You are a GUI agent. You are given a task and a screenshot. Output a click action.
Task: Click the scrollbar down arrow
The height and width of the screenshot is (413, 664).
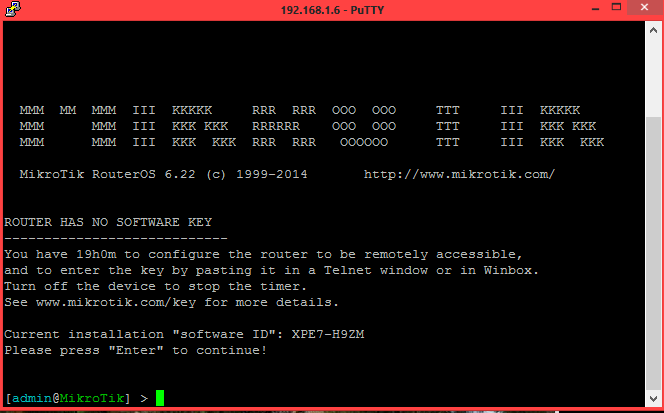click(653, 399)
